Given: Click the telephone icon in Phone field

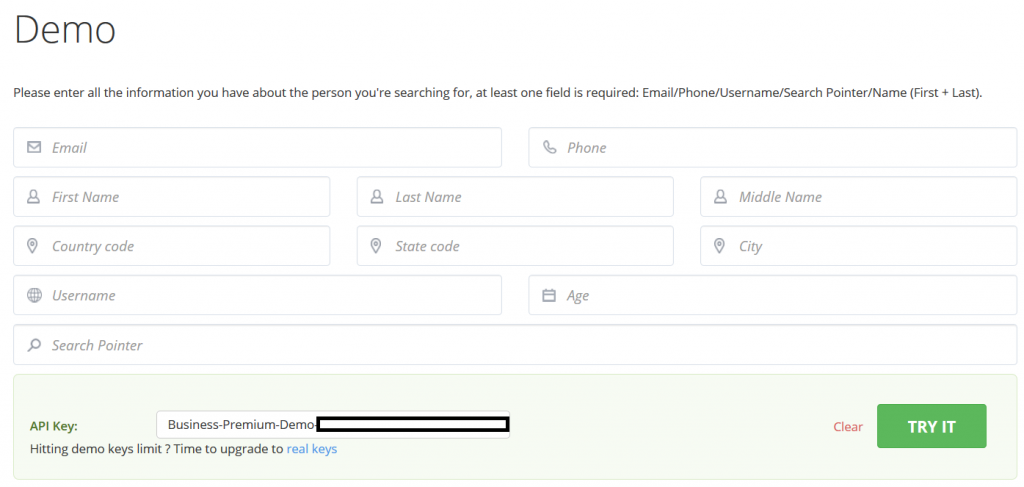Looking at the screenshot, I should 549,148.
